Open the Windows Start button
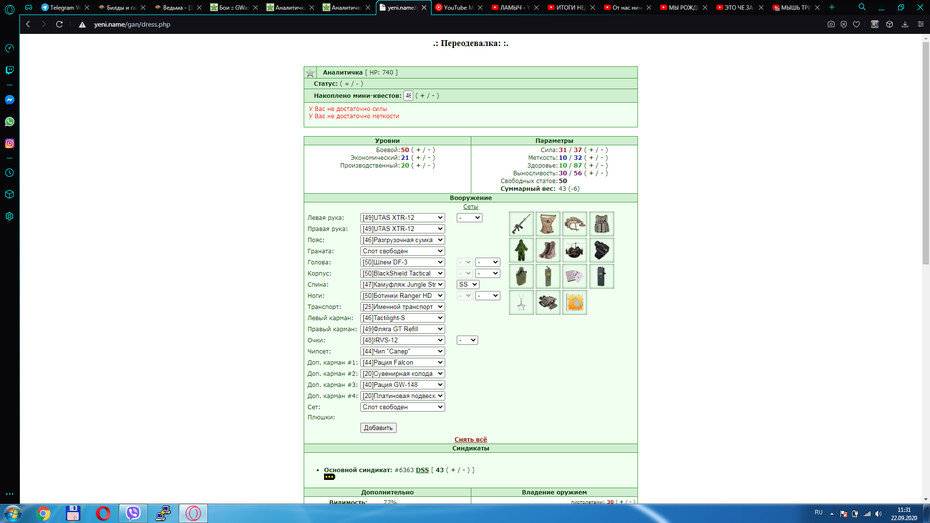Image resolution: width=930 pixels, height=523 pixels. click(x=12, y=513)
